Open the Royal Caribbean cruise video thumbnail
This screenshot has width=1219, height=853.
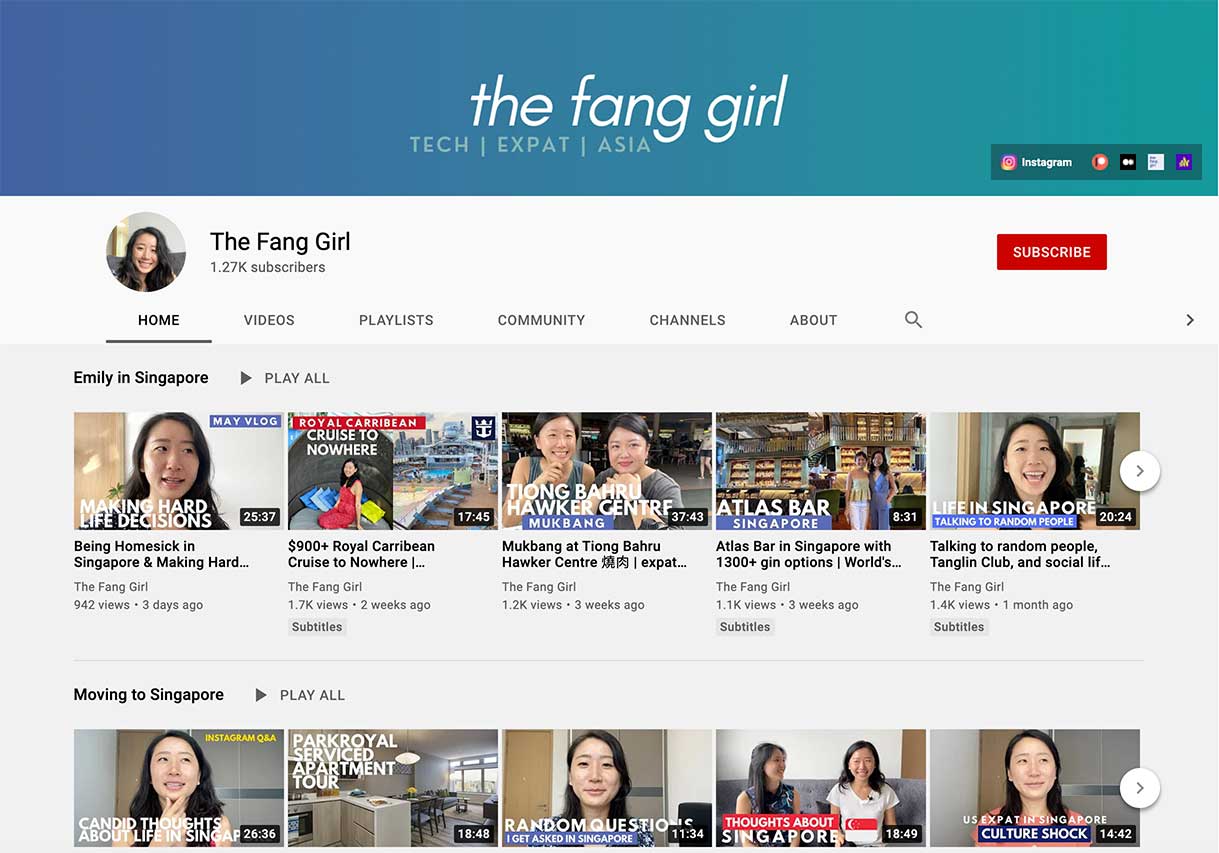392,471
